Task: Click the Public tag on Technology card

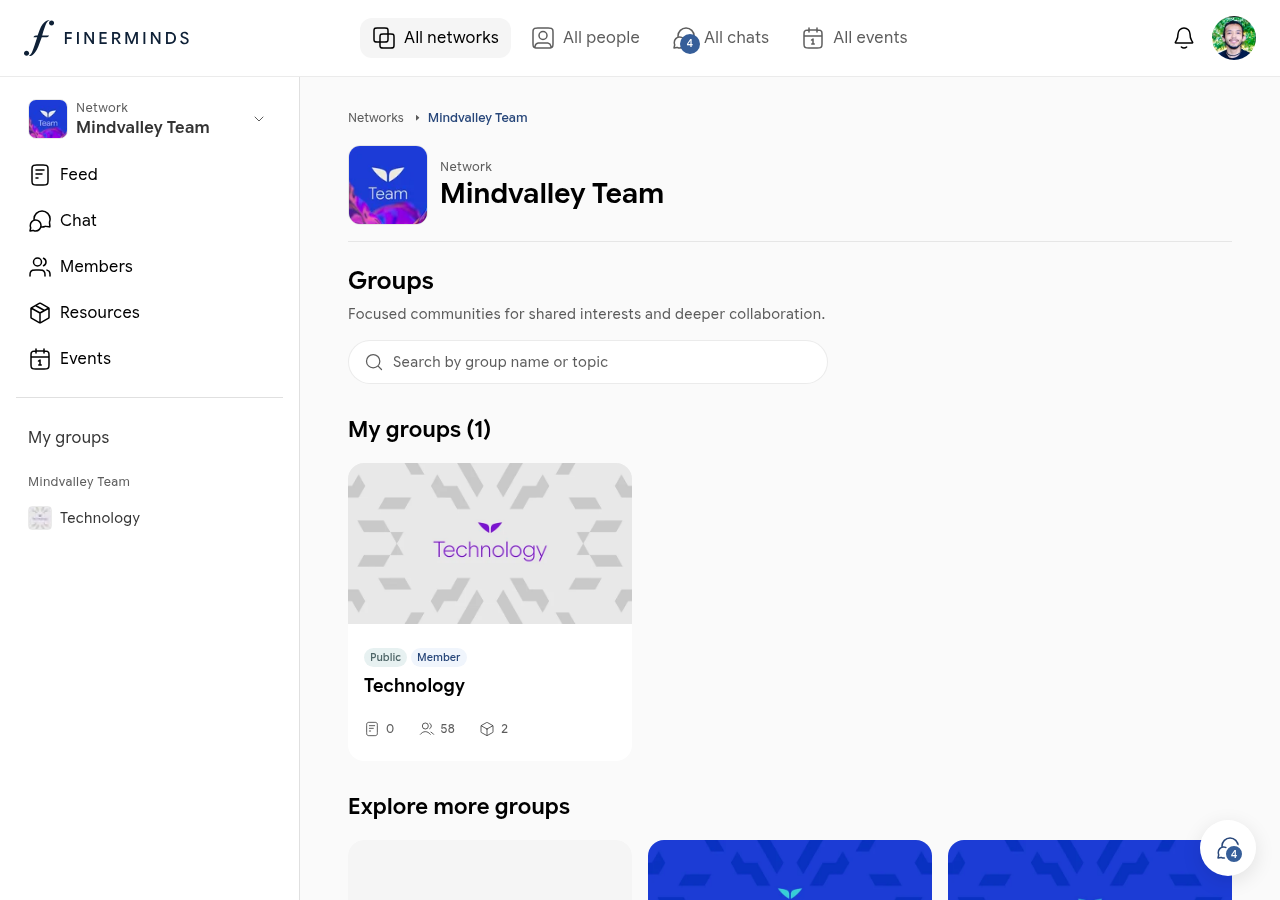Action: pyautogui.click(x=385, y=657)
